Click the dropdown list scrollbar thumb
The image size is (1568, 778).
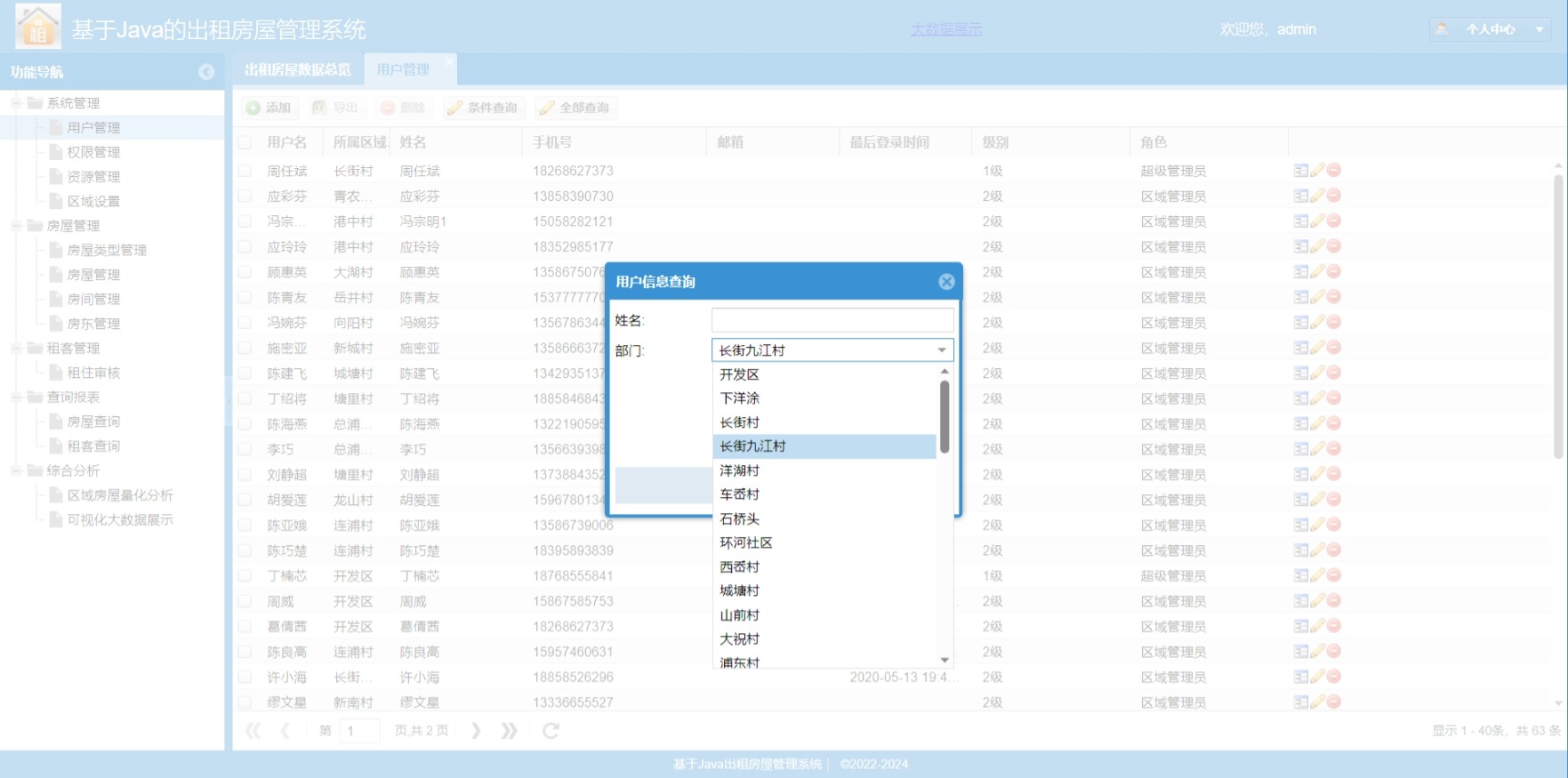pyautogui.click(x=945, y=417)
